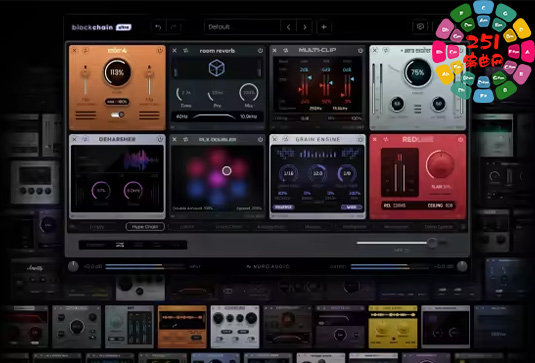Click the three-line icon in Aero Exciter
This screenshot has width=535, height=363.
(x=417, y=109)
